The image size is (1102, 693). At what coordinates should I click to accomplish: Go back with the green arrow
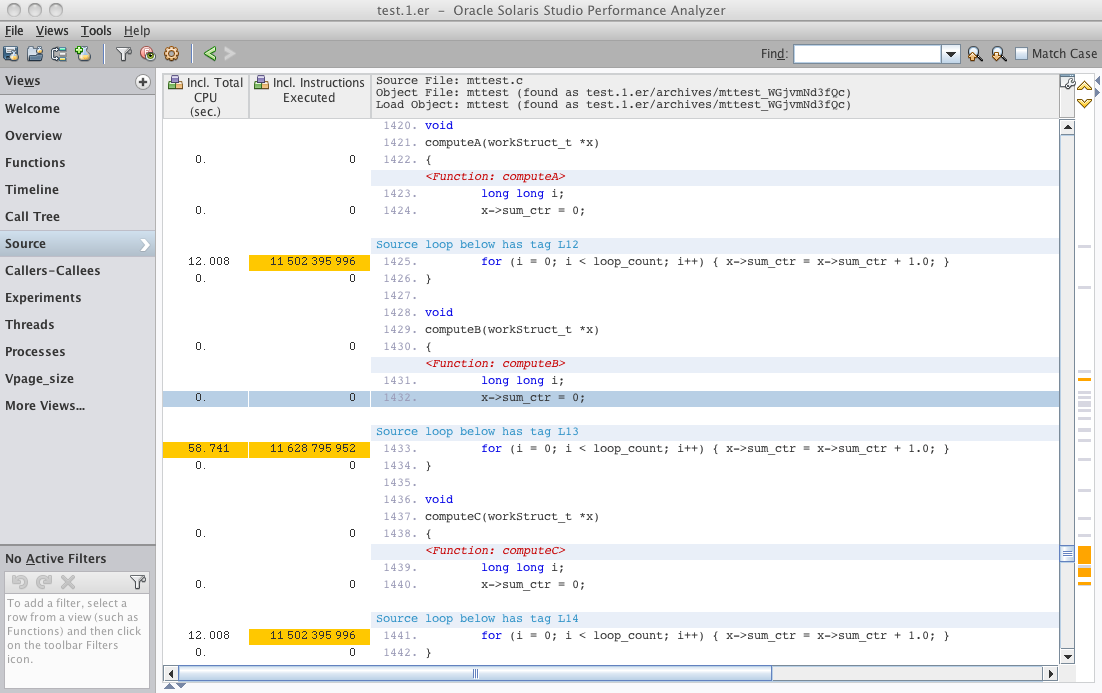(x=210, y=54)
